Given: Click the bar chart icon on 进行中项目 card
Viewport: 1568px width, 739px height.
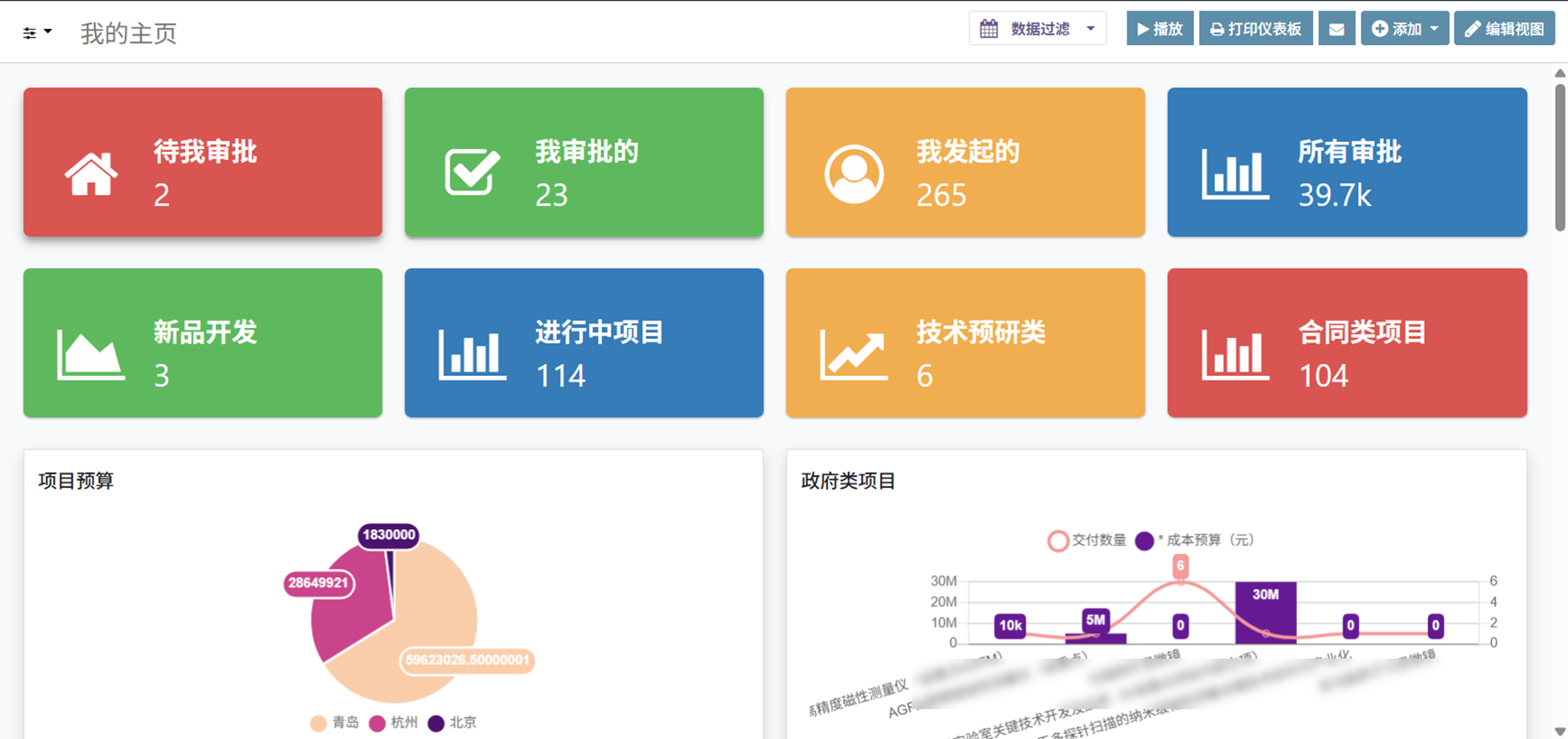Looking at the screenshot, I should (x=472, y=354).
